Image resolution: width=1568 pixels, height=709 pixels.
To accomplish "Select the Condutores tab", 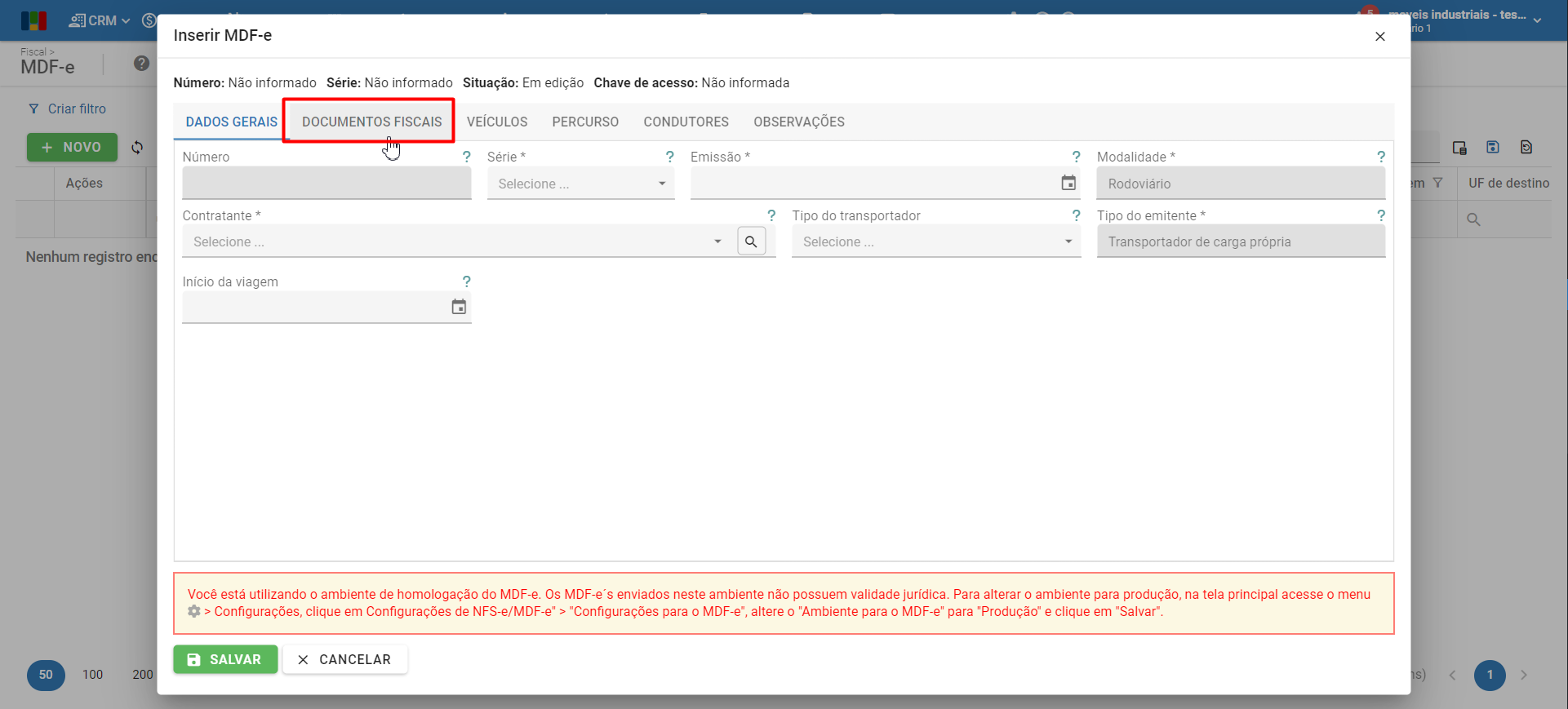I will pos(686,122).
